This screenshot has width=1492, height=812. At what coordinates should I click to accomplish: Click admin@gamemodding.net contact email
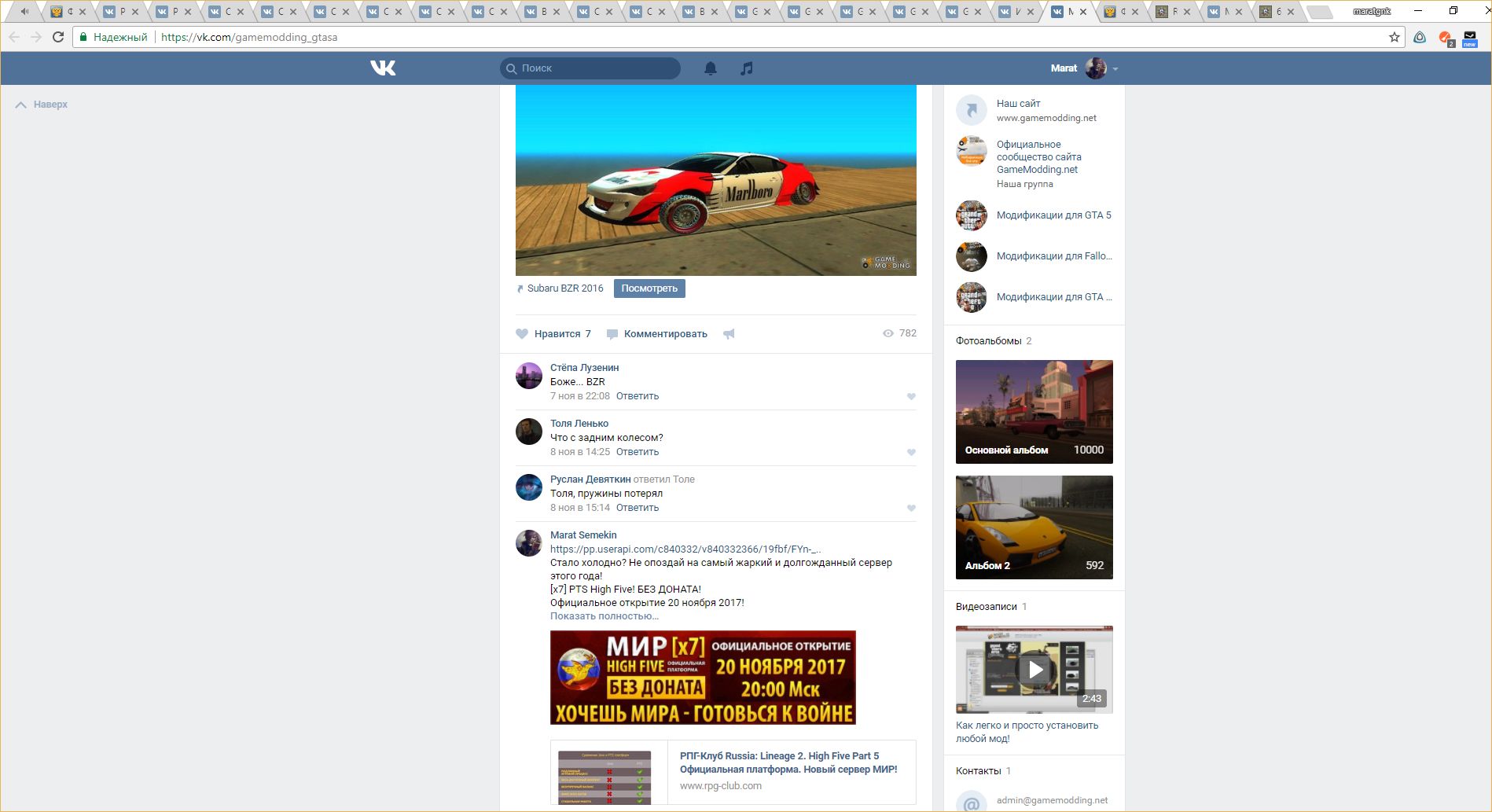tap(1052, 800)
